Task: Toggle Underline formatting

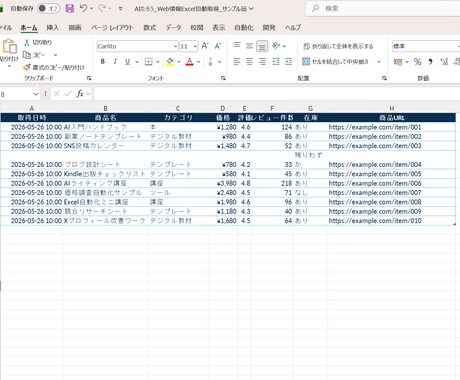Action: click(127, 62)
